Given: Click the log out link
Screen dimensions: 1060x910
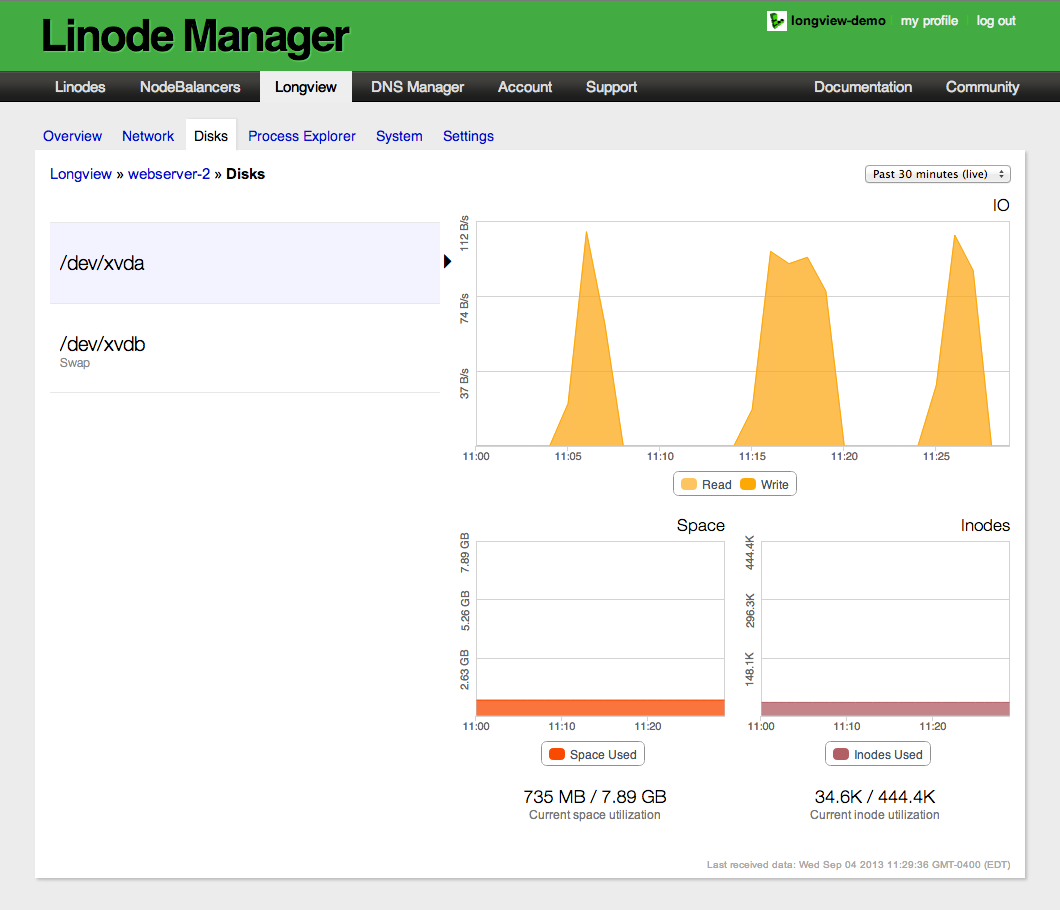Looking at the screenshot, I should click(996, 21).
